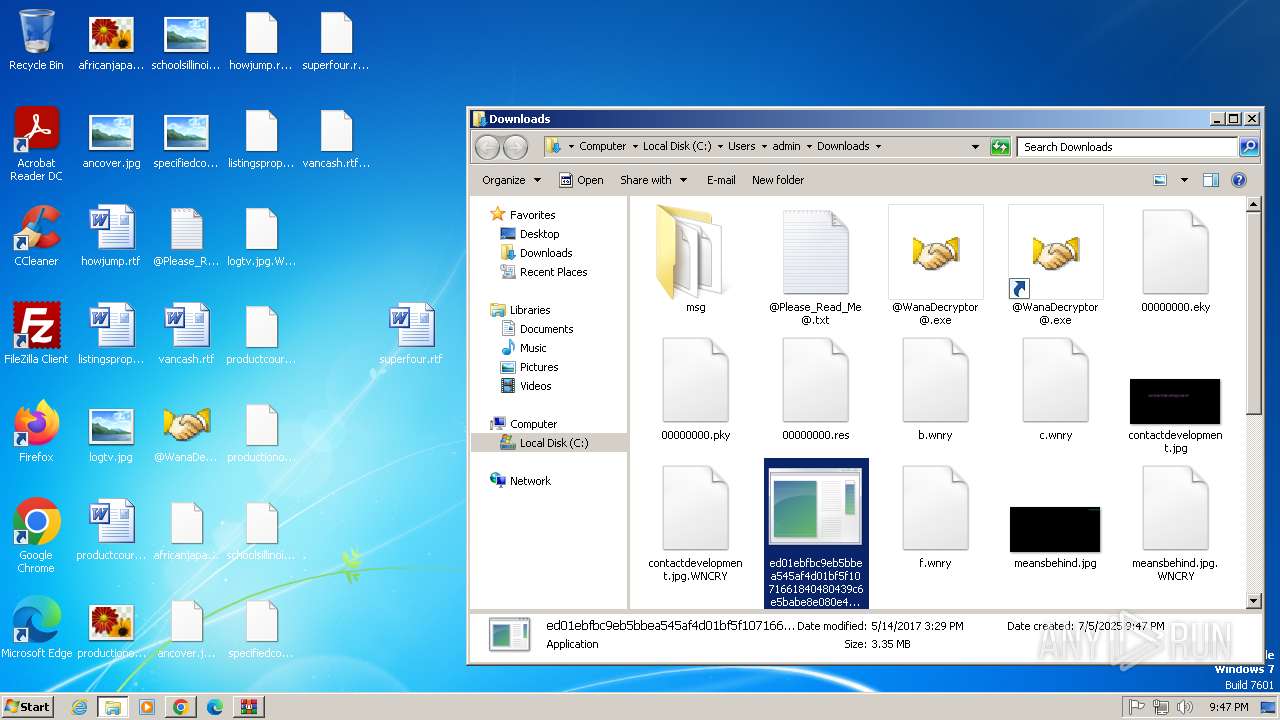This screenshot has width=1280, height=720.
Task: Click the New folder toolbar button
Action: [778, 180]
